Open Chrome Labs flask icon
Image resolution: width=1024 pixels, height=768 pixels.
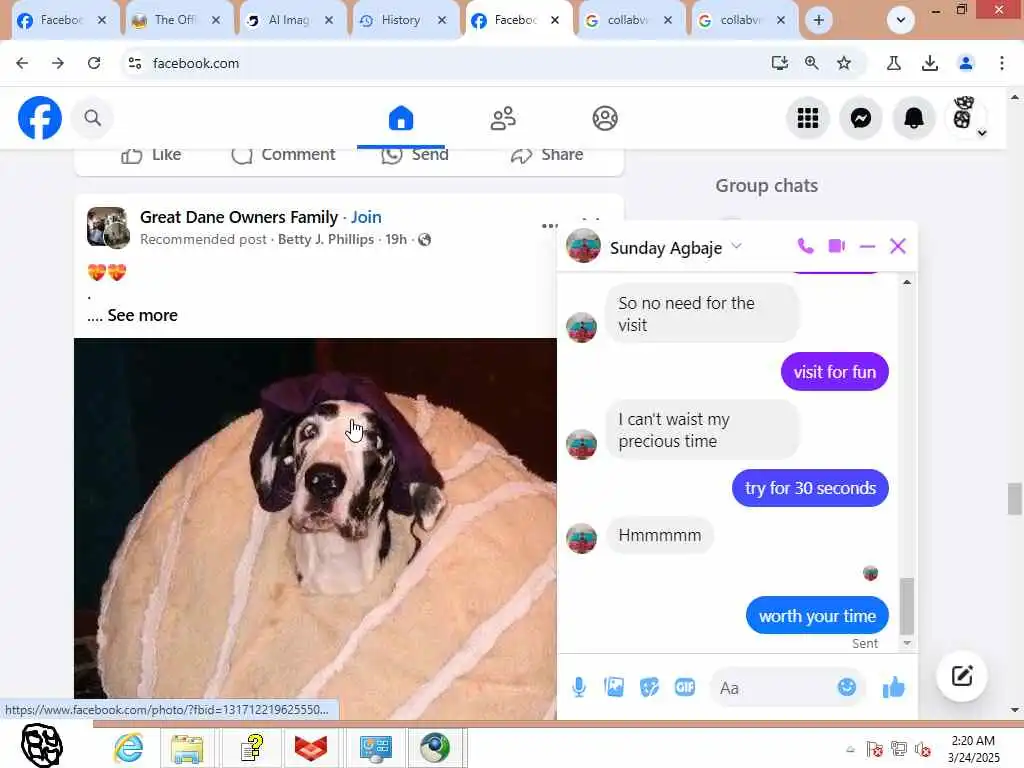894,63
